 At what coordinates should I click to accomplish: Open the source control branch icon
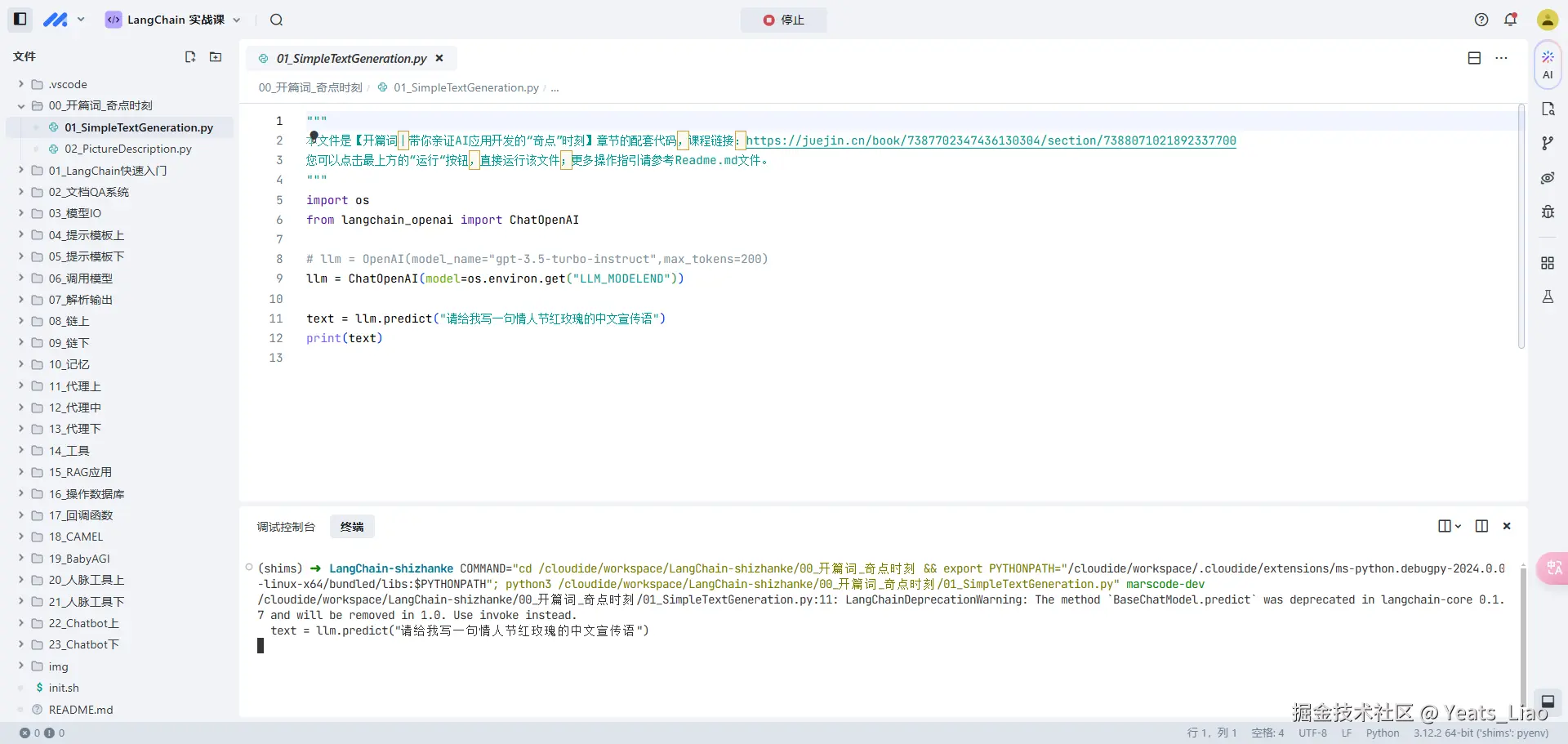click(x=1548, y=144)
